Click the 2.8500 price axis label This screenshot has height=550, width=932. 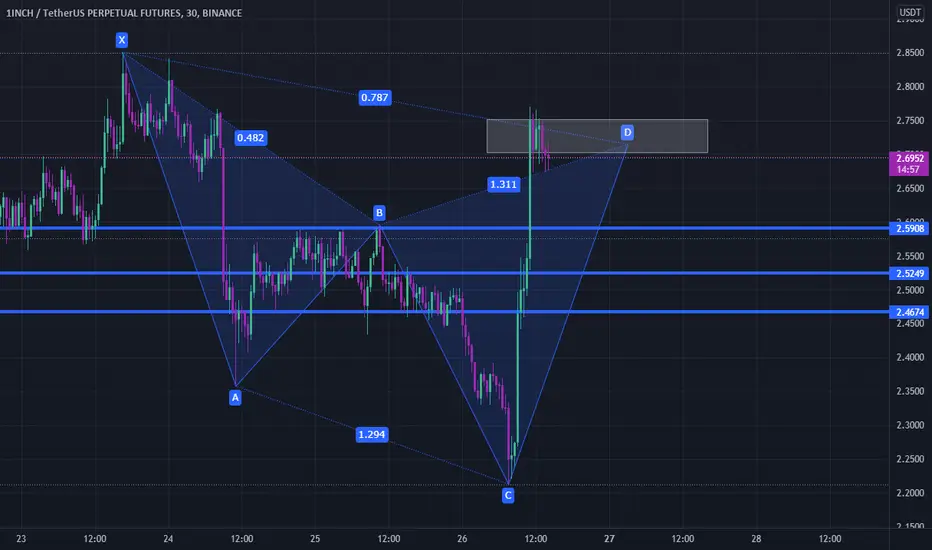tap(910, 52)
